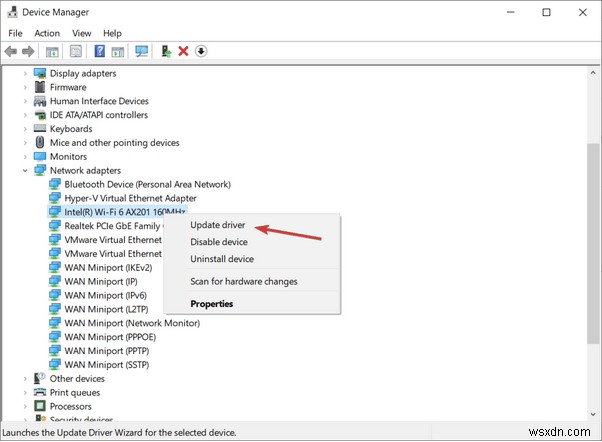This screenshot has height=442, width=602.
Task: Click the vertical scrollbar thumb
Action: click(593, 243)
